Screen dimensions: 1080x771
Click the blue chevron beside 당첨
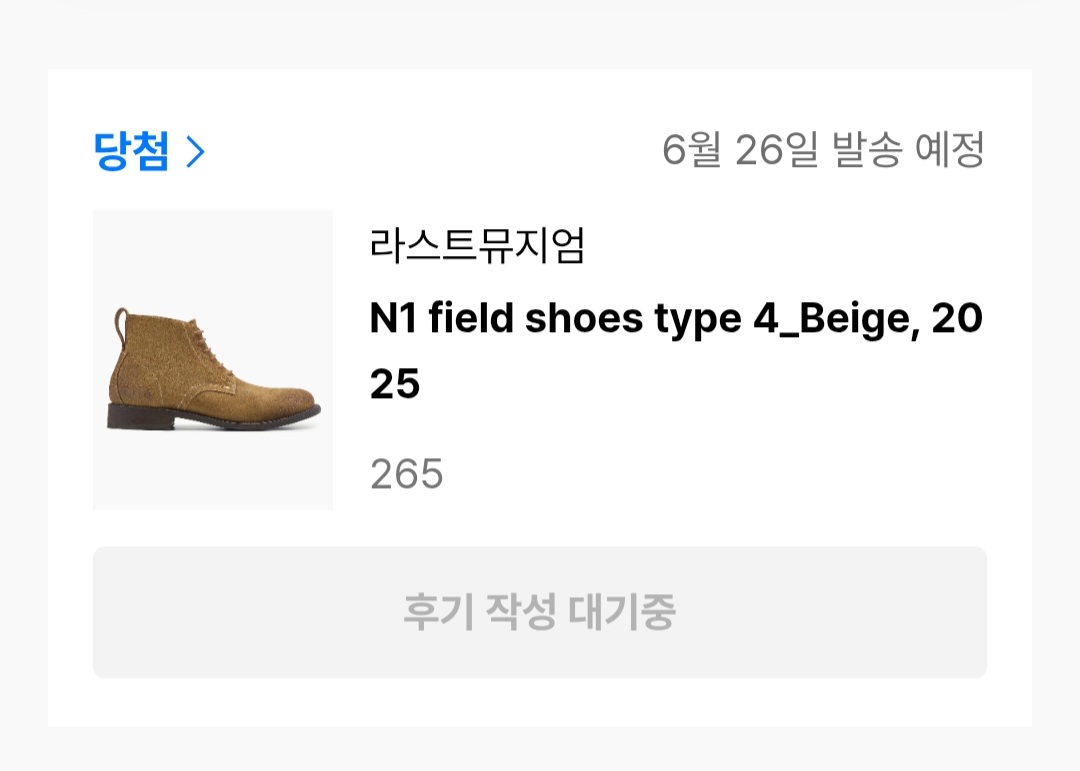pos(196,151)
